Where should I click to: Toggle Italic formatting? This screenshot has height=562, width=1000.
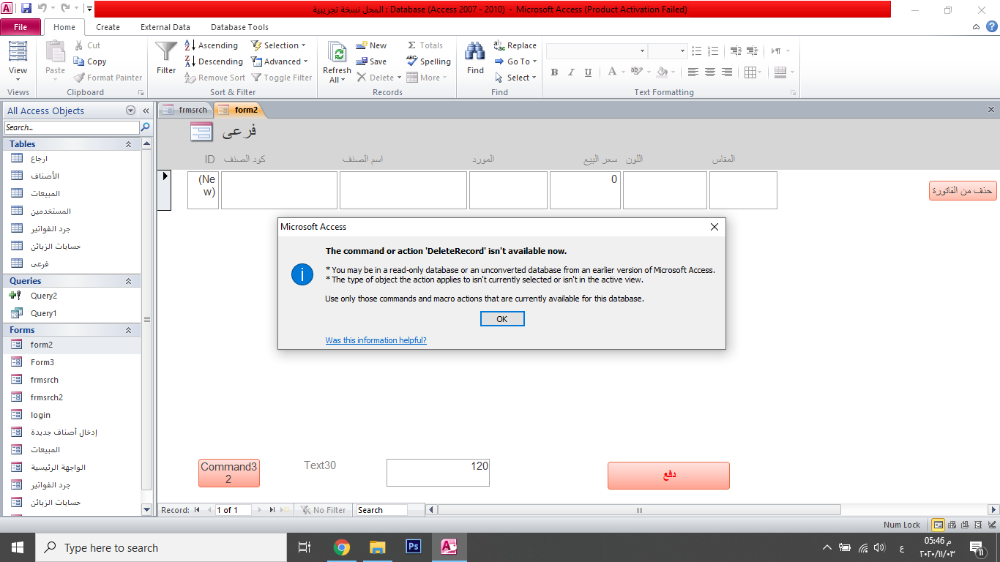coord(571,72)
